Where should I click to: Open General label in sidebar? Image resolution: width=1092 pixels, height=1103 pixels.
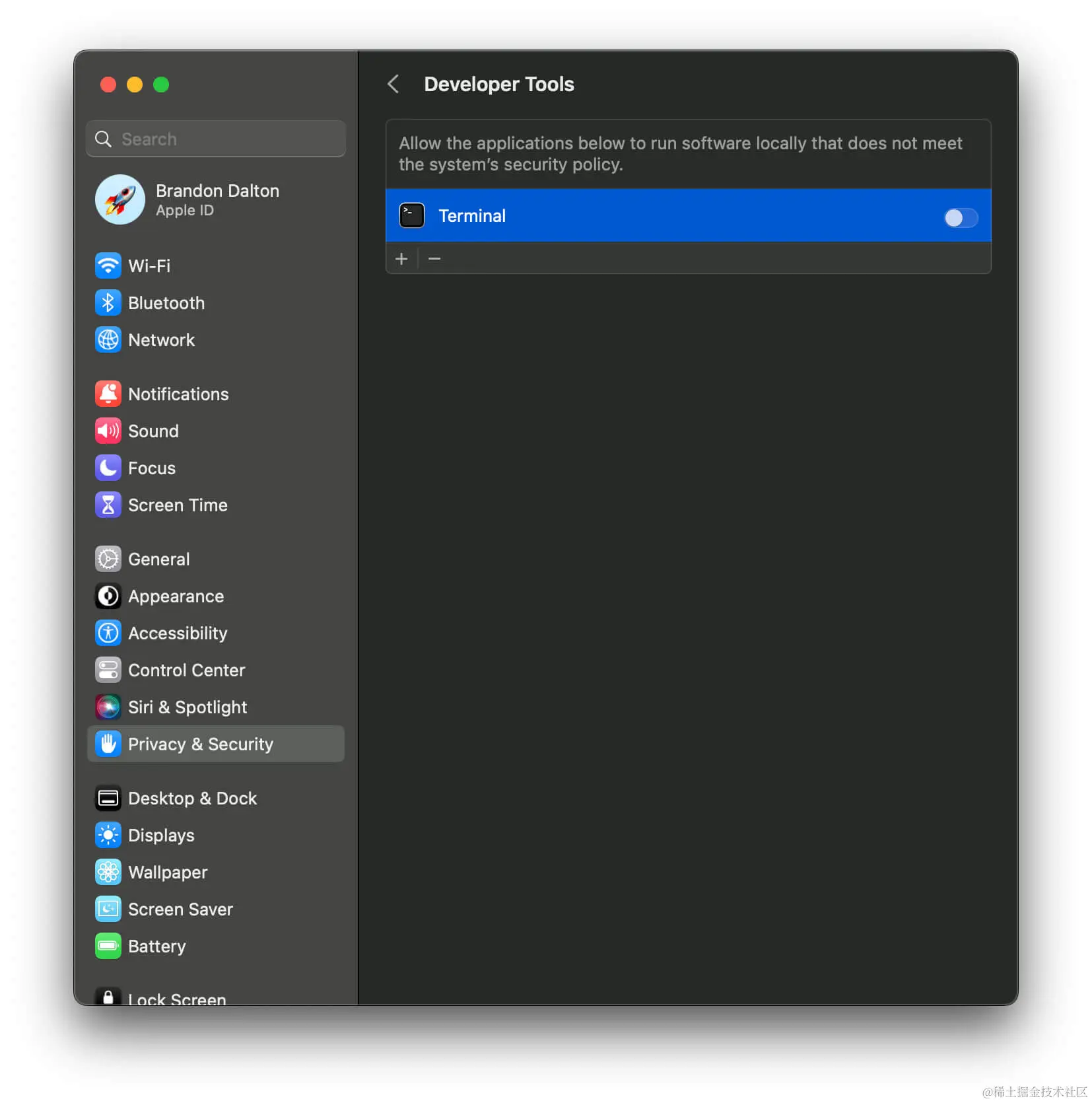tap(158, 559)
